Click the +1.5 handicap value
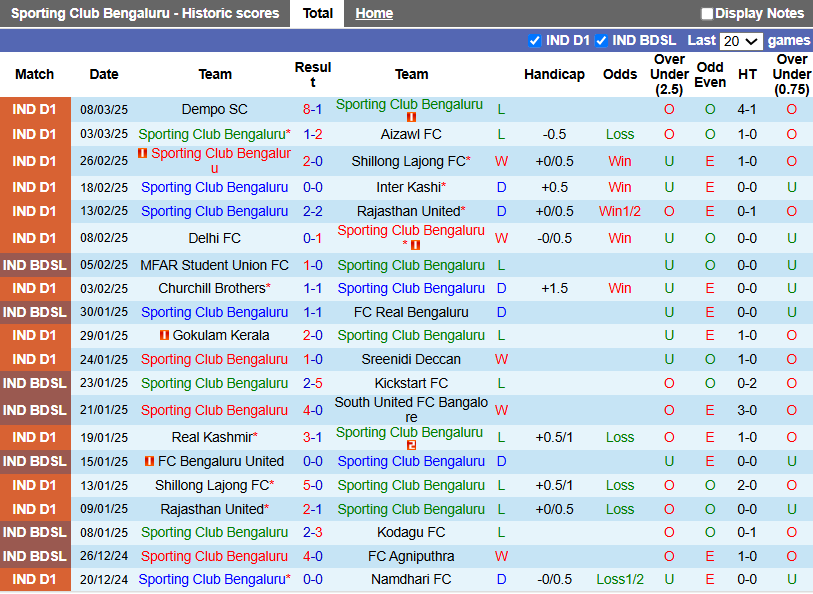Viewport: 813px width, 594px height. 554,288
